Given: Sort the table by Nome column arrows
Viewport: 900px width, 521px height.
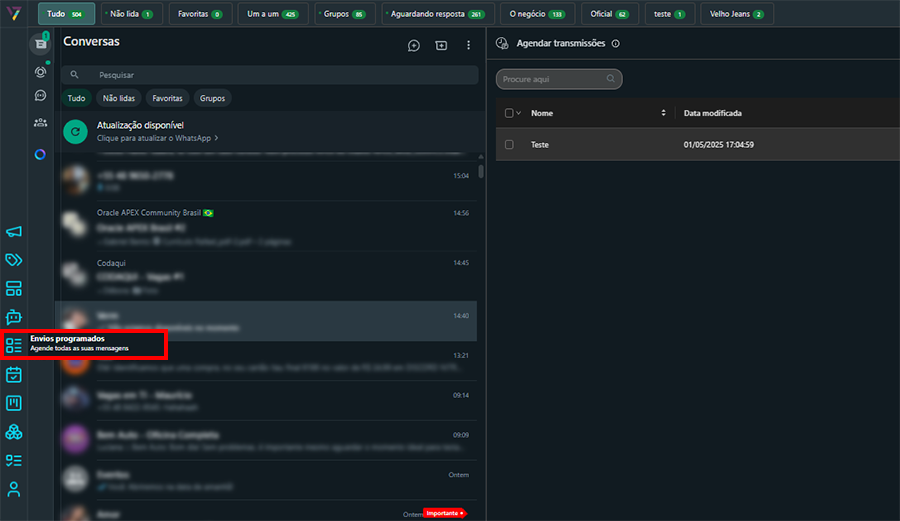Looking at the screenshot, I should tap(663, 113).
